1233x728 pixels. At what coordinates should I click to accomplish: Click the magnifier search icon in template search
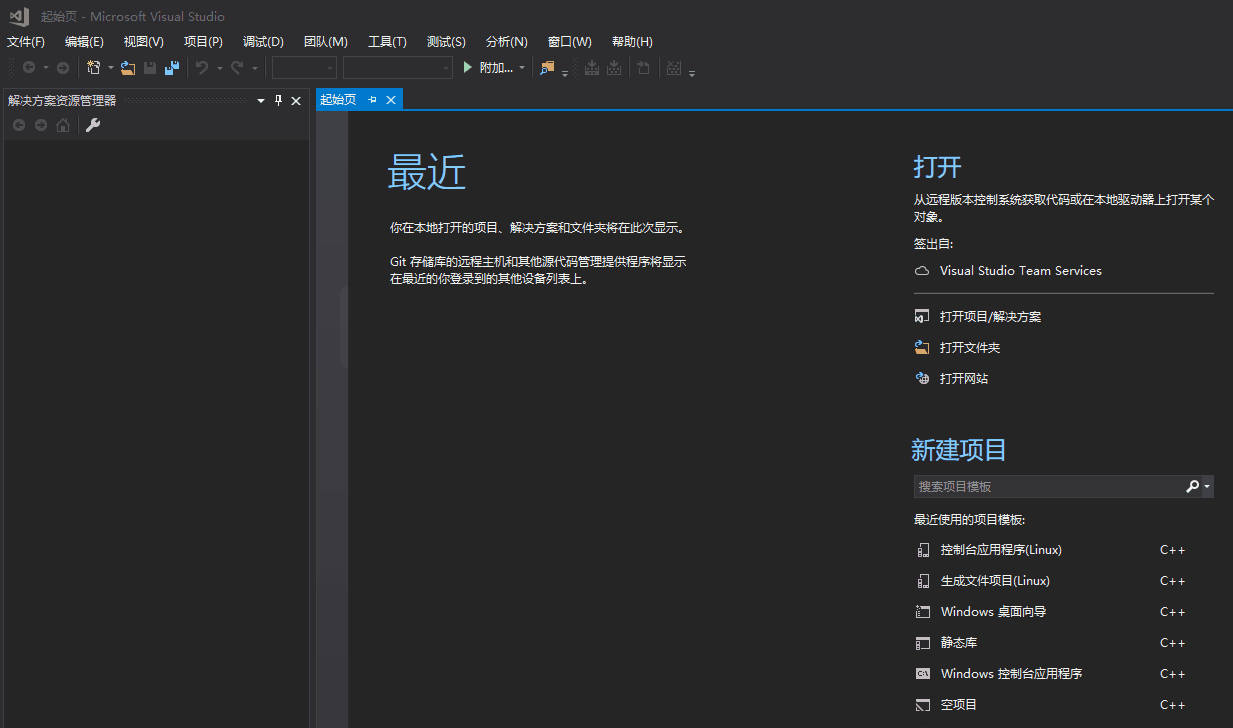(1192, 486)
